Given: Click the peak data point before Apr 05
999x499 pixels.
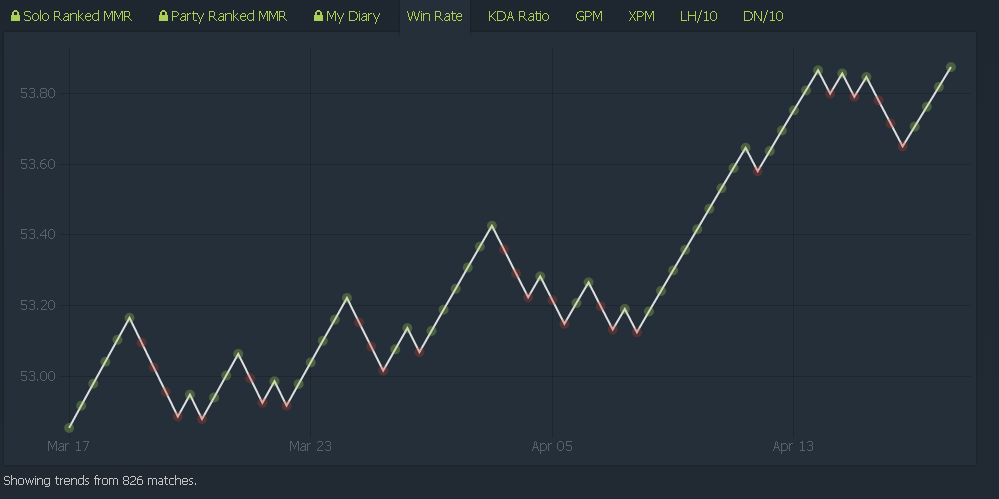Looking at the screenshot, I should click(x=491, y=226).
